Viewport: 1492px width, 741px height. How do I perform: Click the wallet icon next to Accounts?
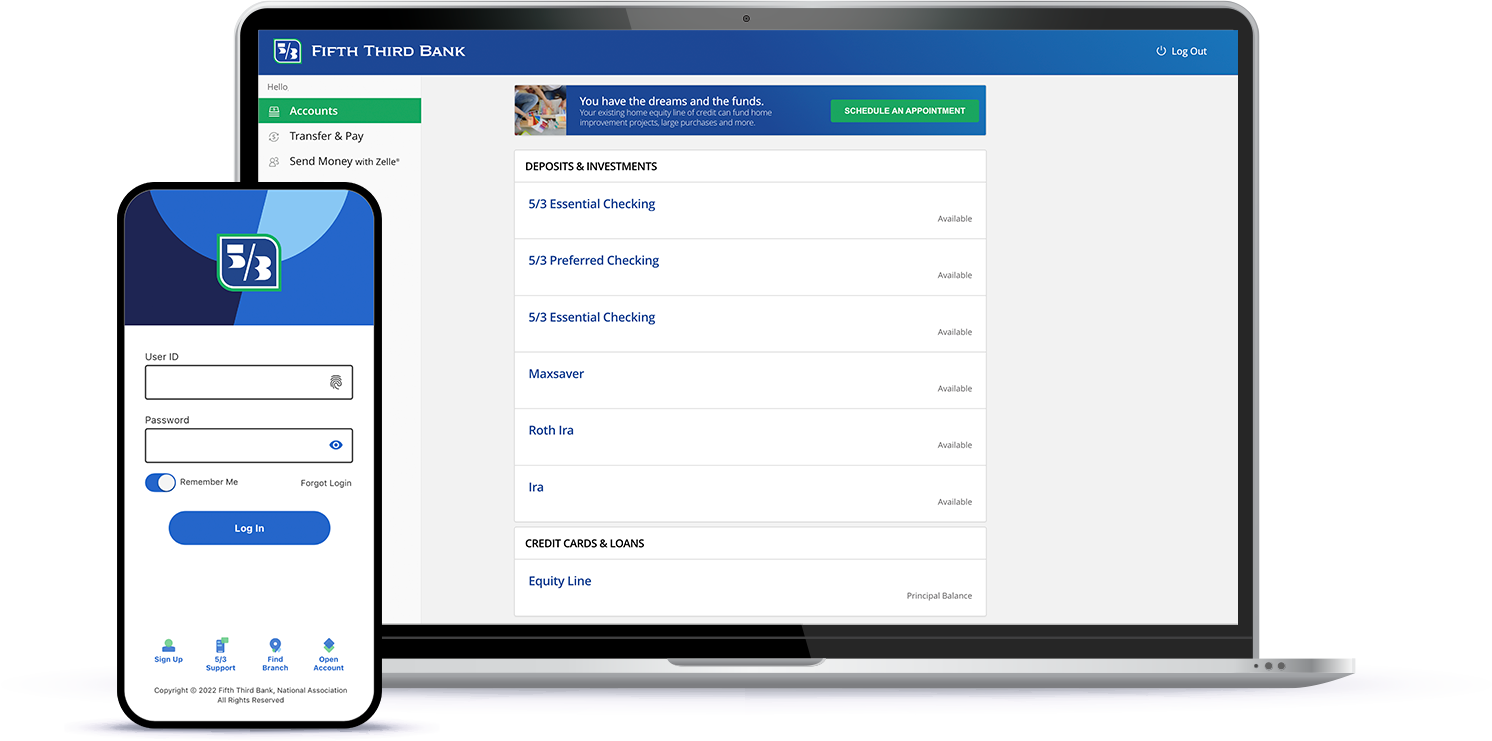pyautogui.click(x=275, y=110)
